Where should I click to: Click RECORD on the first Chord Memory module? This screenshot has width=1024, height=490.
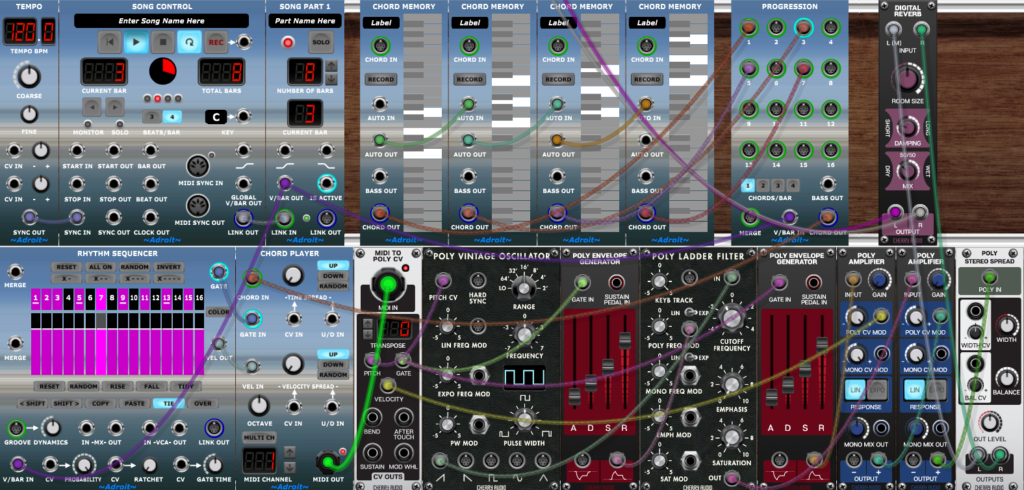click(x=381, y=79)
